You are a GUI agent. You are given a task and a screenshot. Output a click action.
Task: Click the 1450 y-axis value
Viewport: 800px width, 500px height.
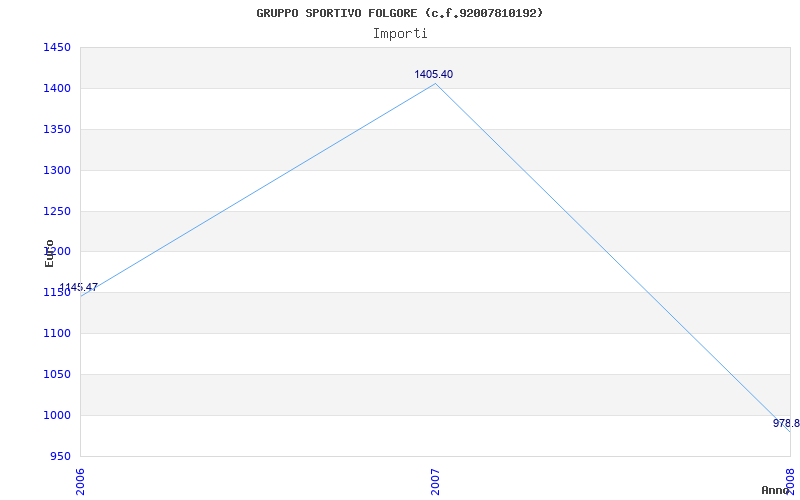(56, 48)
